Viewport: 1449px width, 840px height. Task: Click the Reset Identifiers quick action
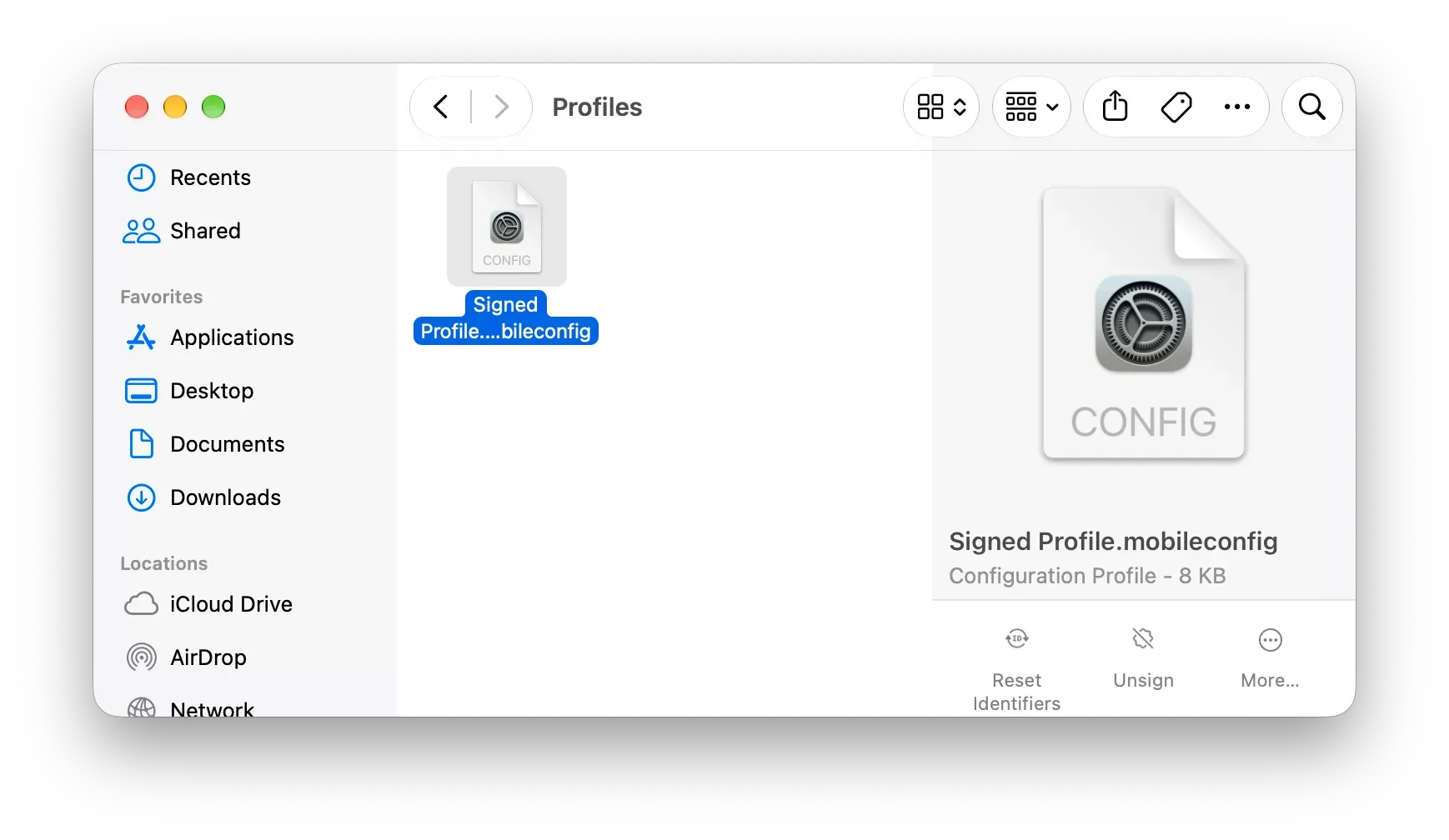tap(1016, 671)
